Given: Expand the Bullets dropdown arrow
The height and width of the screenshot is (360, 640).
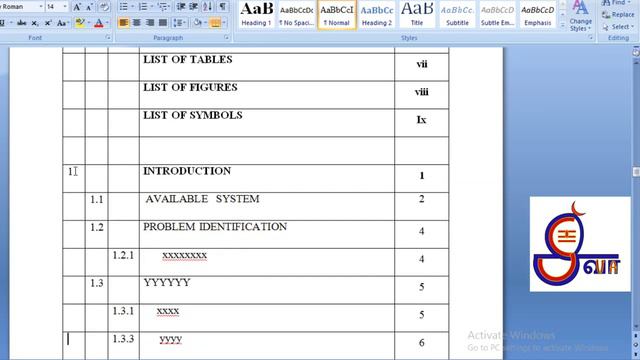Looking at the screenshot, I should point(132,7).
